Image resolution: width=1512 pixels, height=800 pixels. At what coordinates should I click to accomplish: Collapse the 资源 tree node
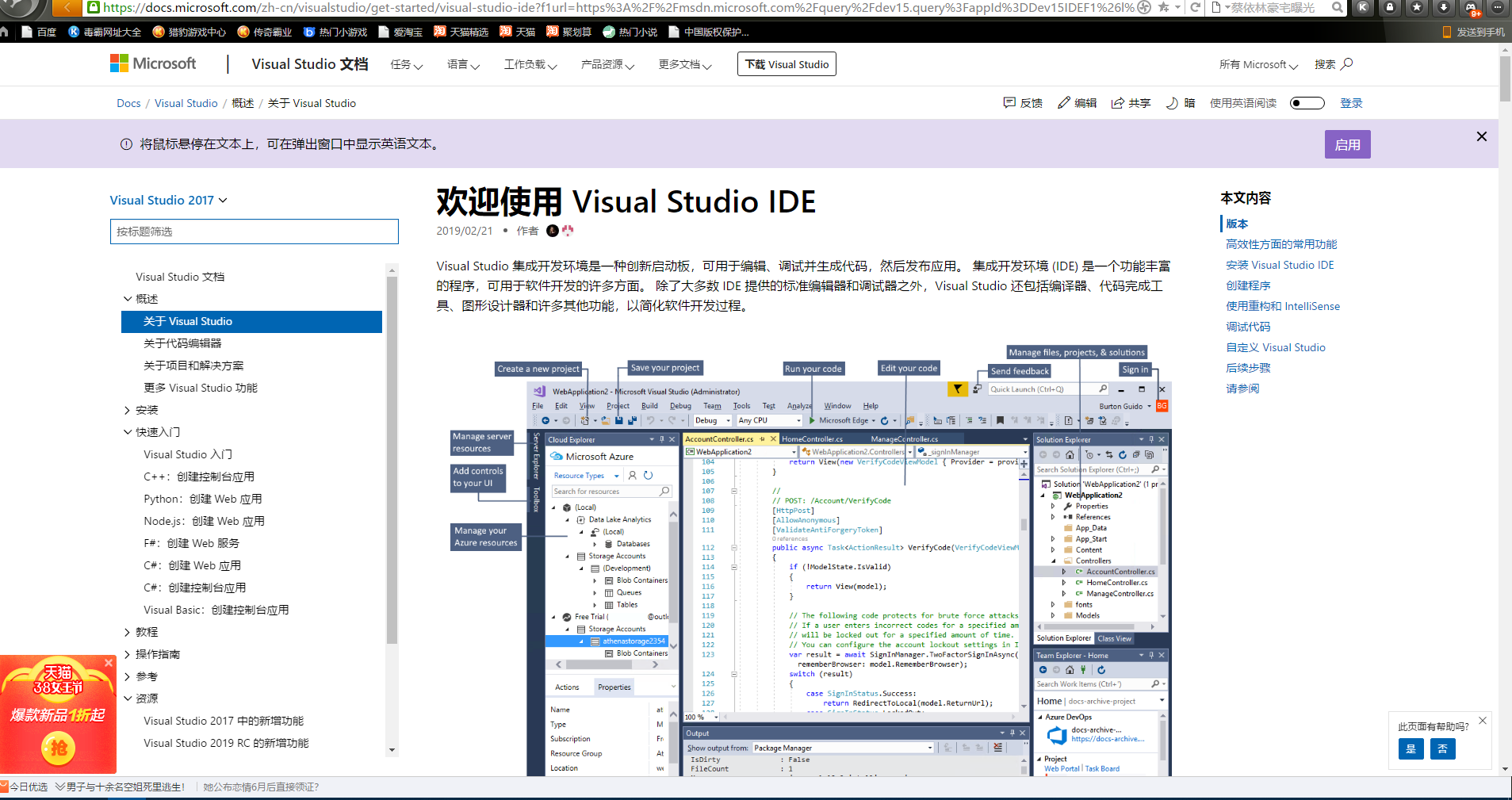(x=128, y=699)
